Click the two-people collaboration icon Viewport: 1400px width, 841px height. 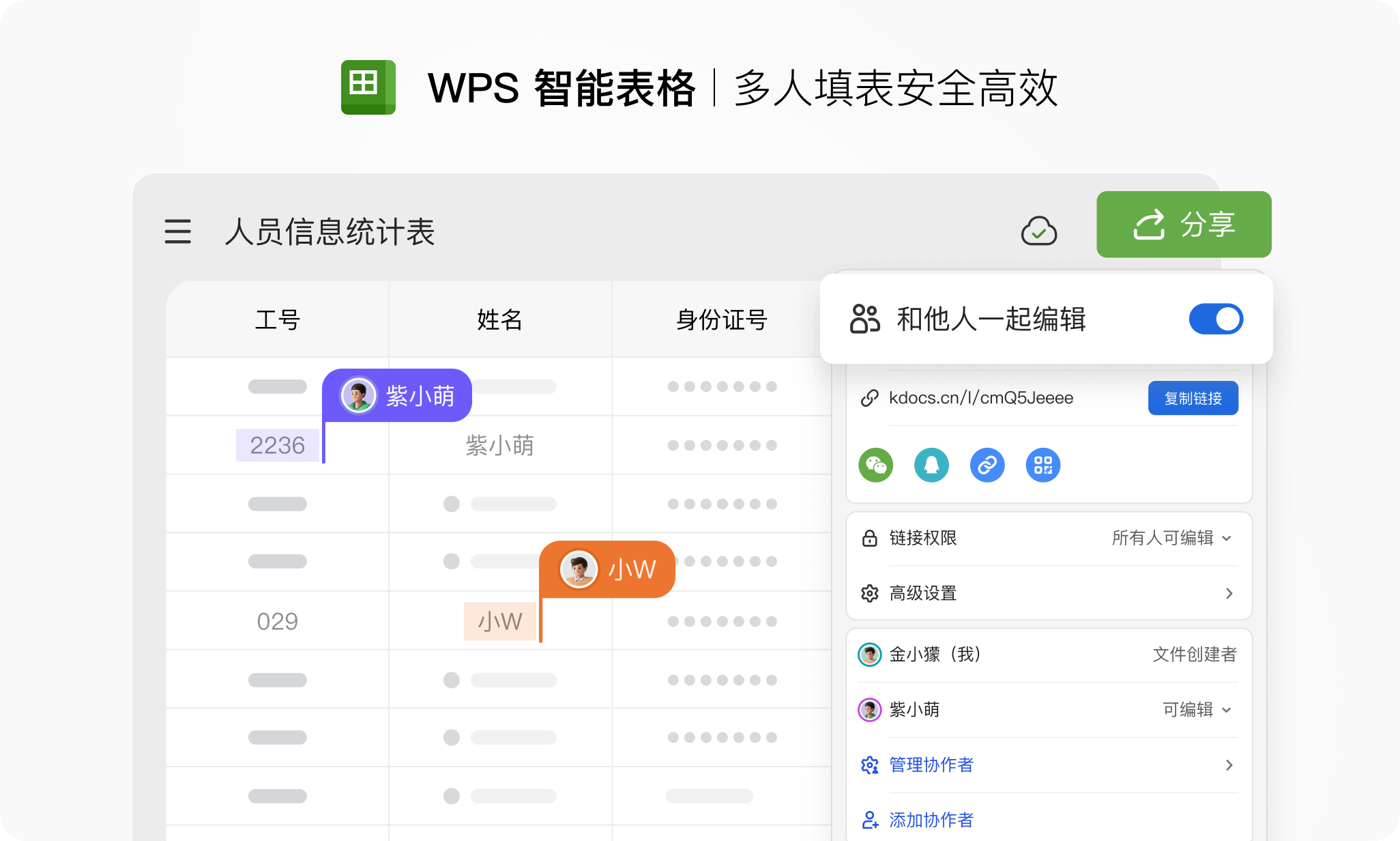coord(864,319)
